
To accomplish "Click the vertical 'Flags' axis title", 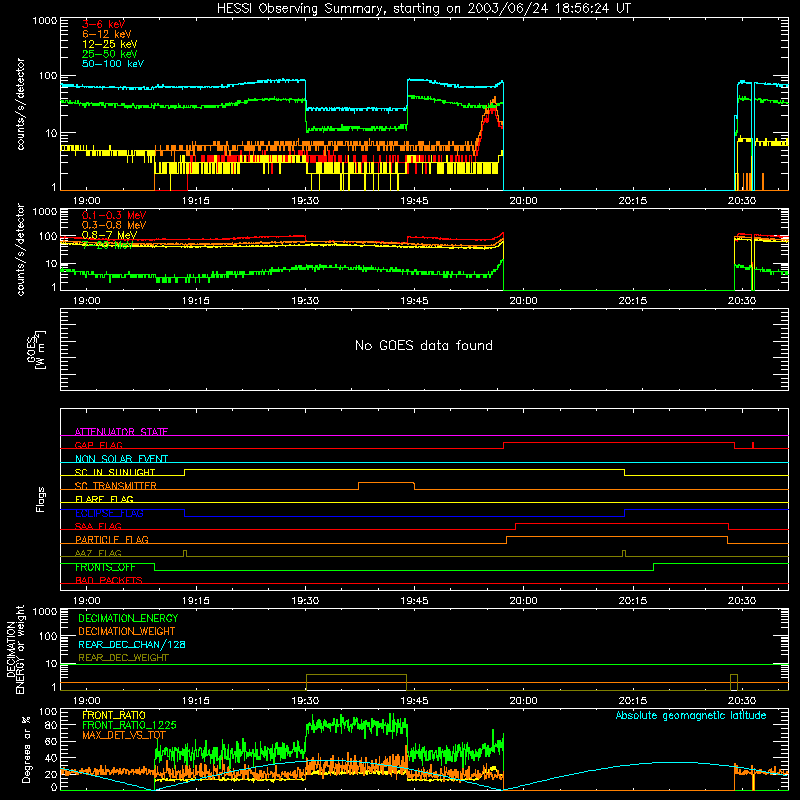I will point(41,499).
